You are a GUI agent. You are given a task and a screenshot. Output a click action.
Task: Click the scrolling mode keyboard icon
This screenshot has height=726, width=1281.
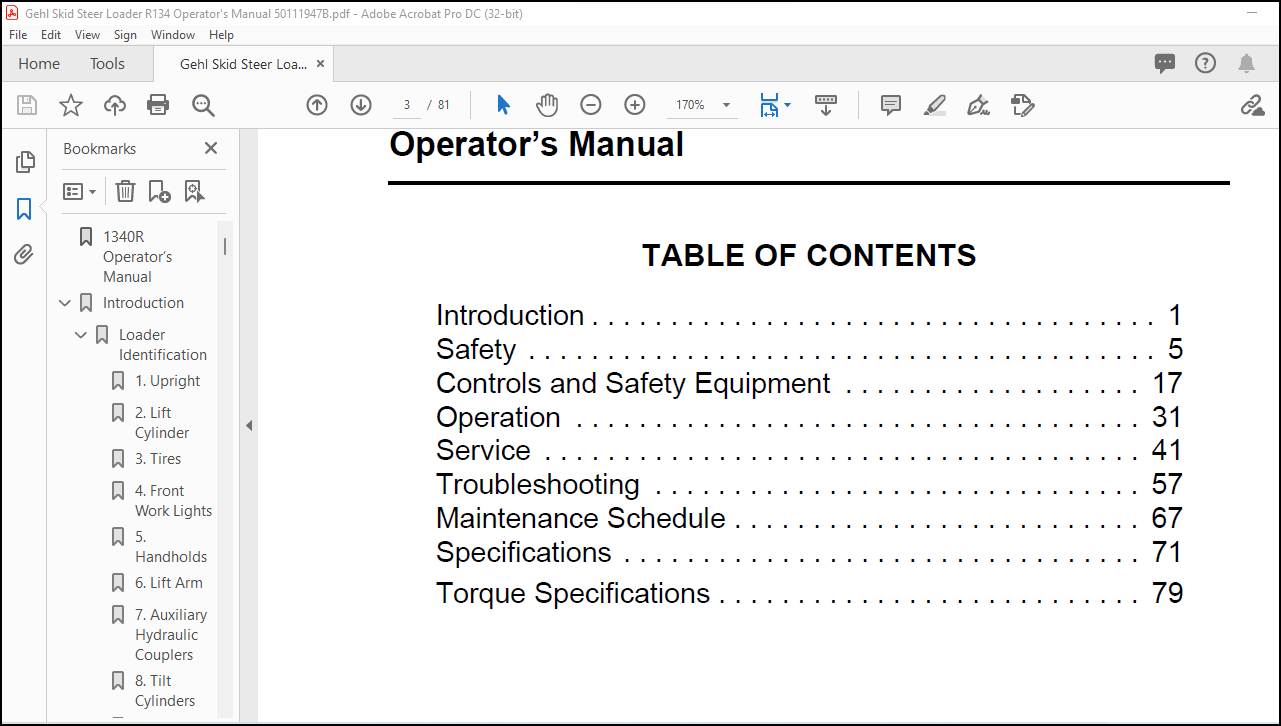(826, 105)
